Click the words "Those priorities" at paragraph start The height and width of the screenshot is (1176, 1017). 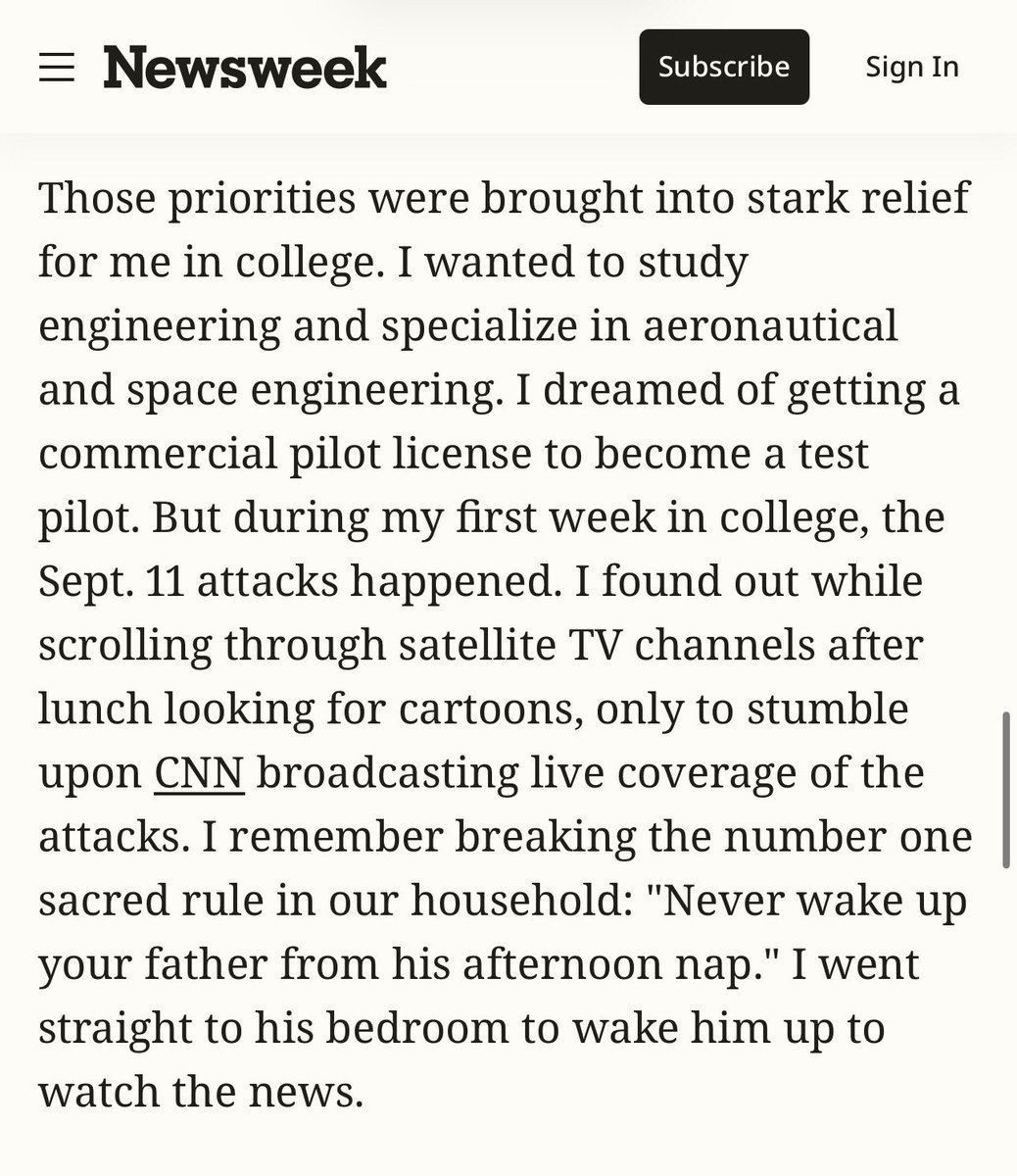(196, 198)
